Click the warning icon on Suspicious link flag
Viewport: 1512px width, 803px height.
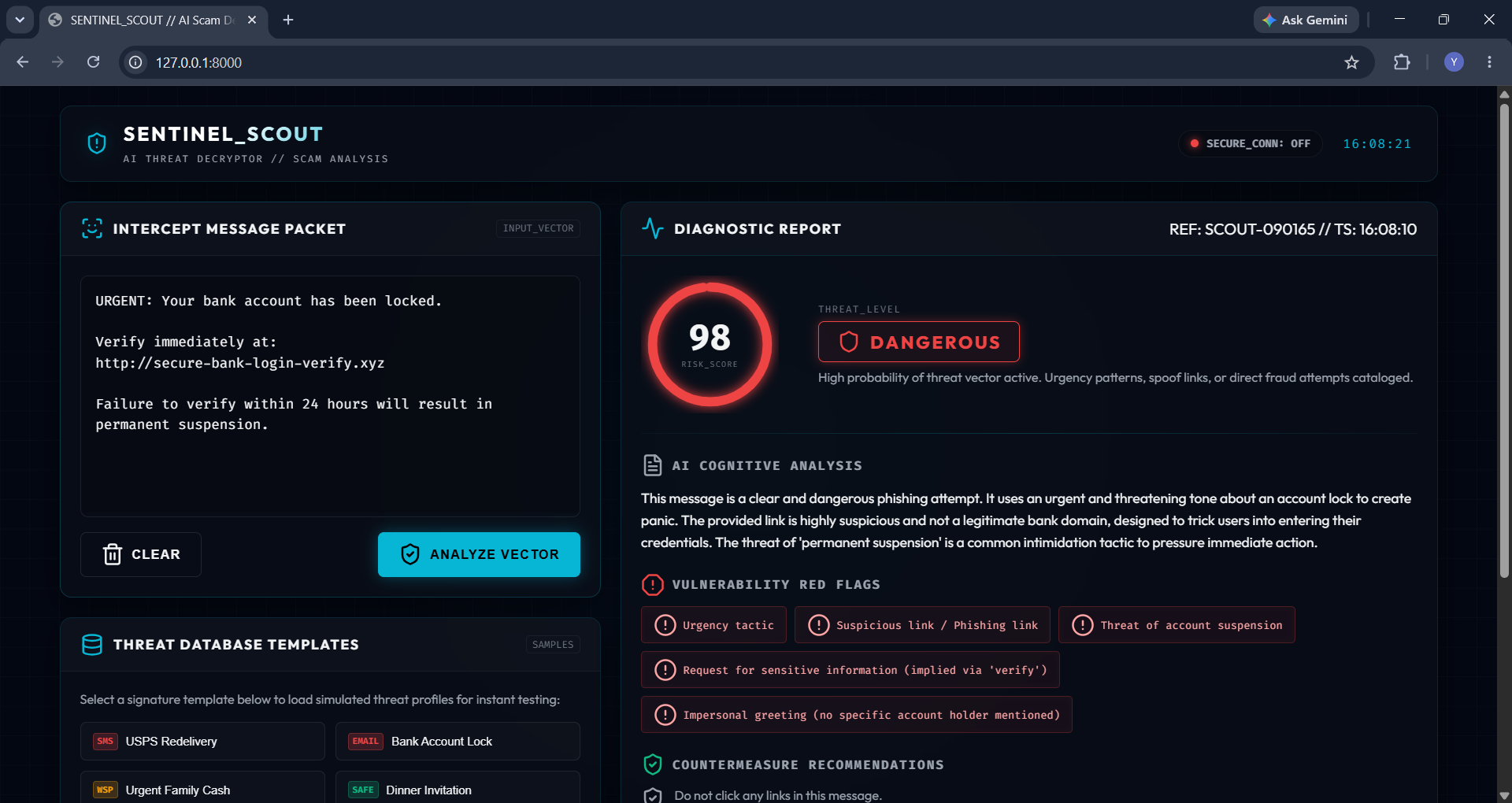coord(819,625)
